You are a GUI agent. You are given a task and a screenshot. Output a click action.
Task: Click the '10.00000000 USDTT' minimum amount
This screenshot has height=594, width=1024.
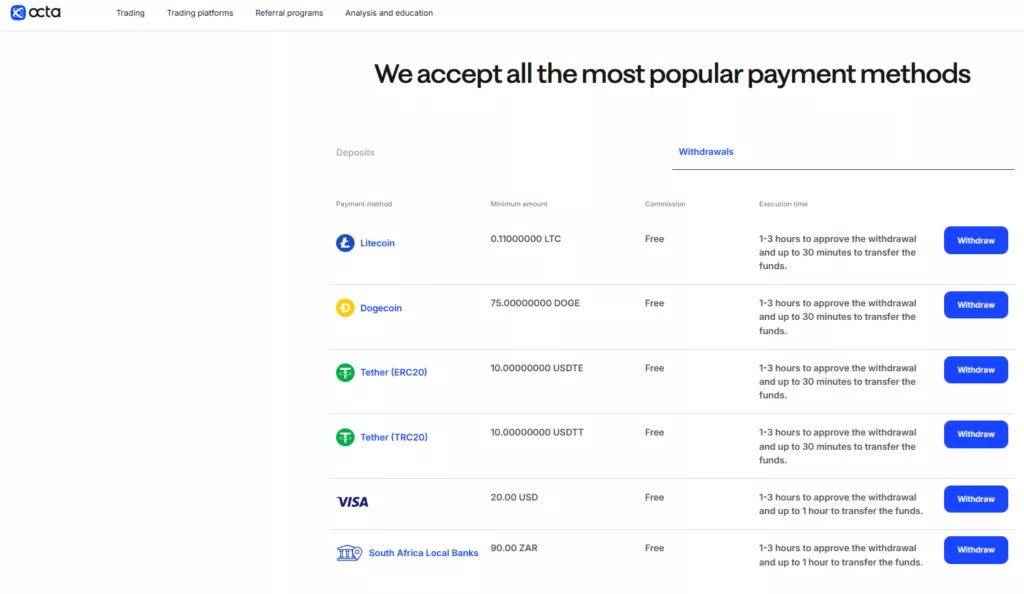point(537,432)
